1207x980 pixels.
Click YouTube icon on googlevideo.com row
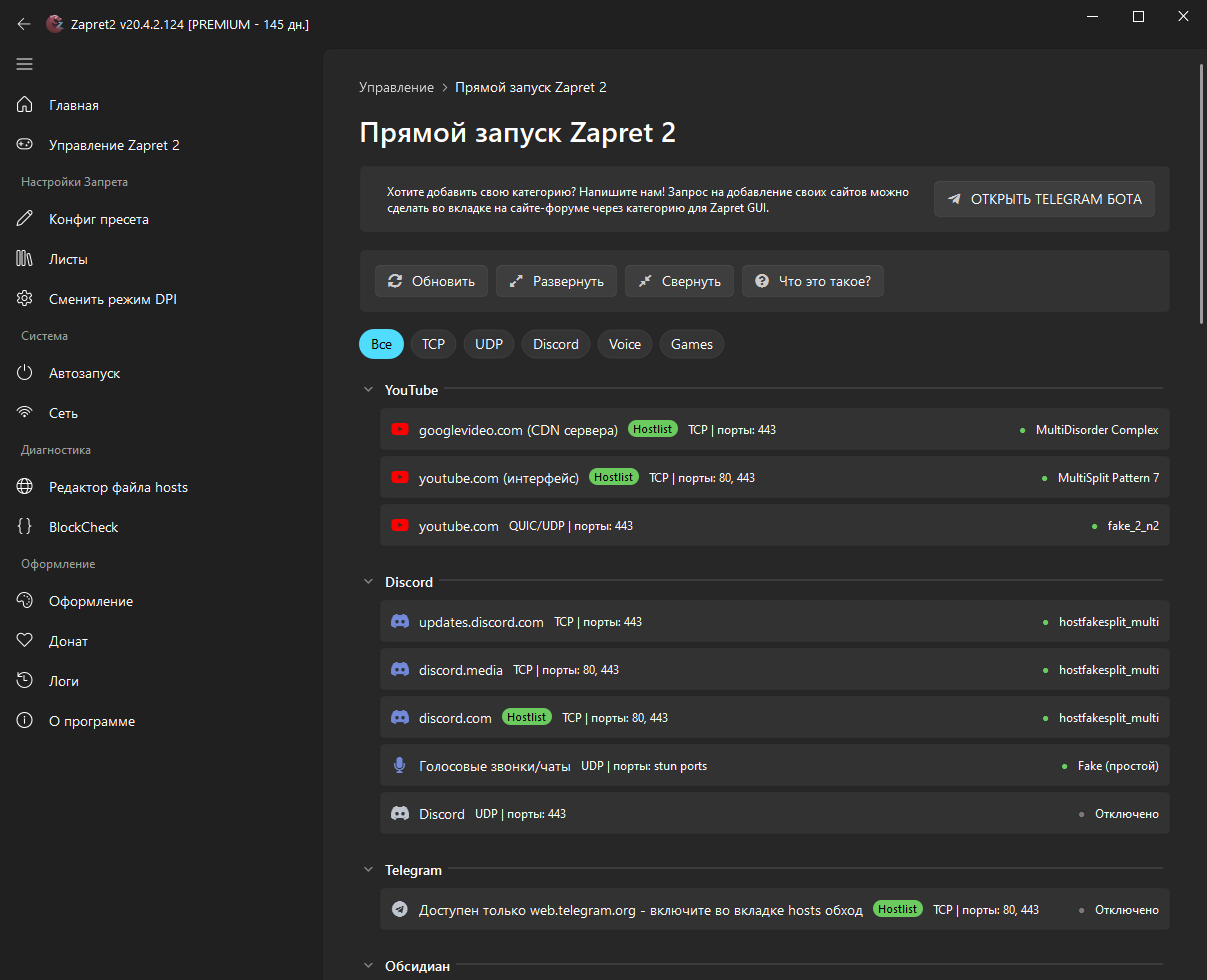(400, 430)
